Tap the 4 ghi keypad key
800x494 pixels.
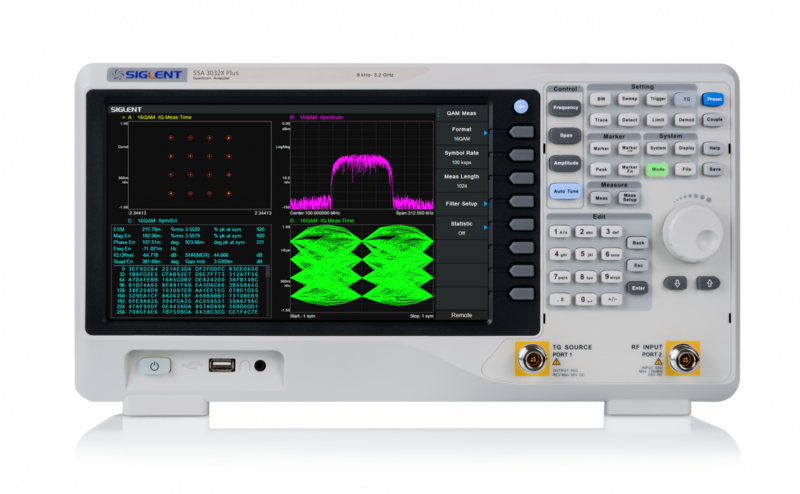point(560,254)
